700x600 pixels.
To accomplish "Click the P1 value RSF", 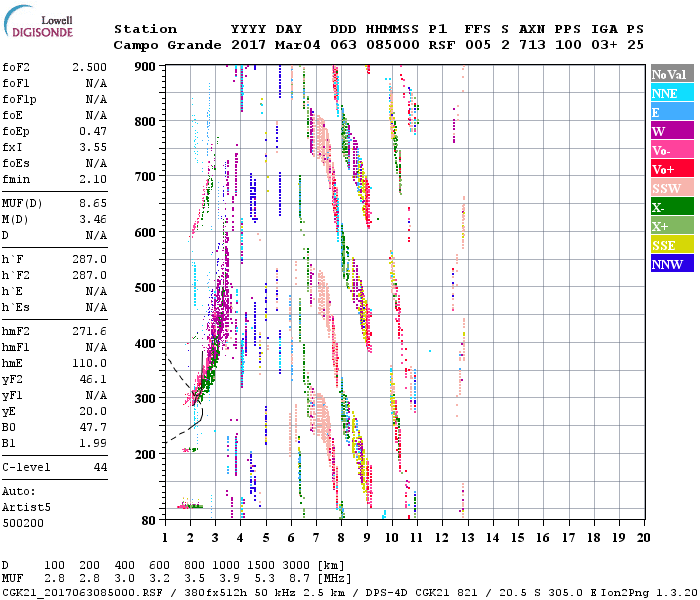I will (442, 46).
